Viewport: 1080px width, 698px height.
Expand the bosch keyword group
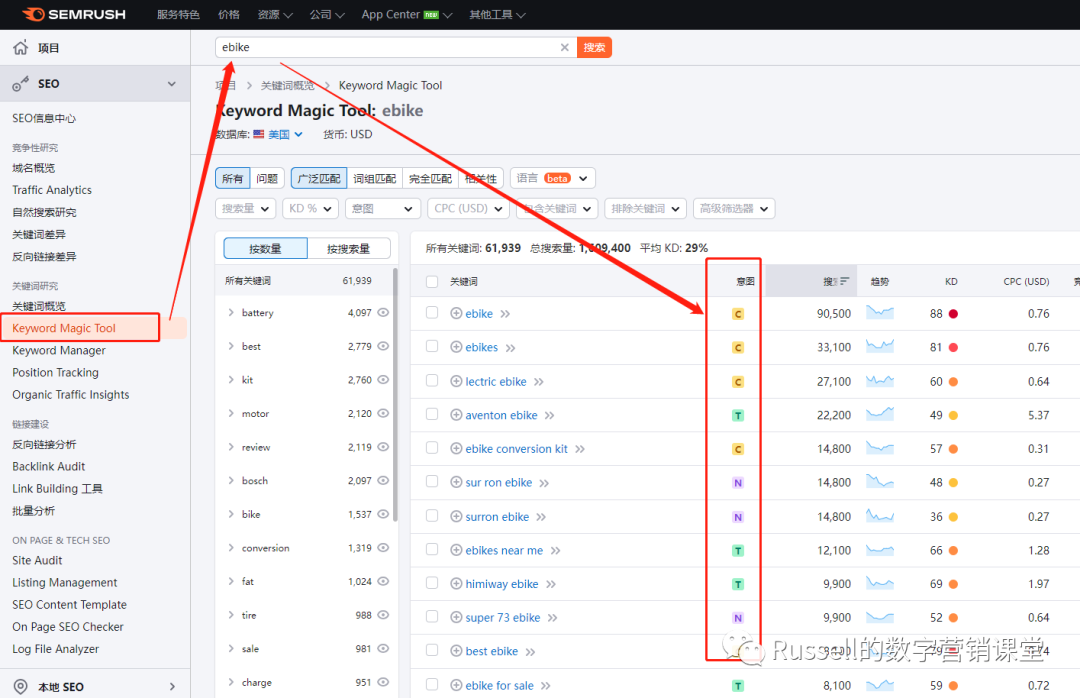[x=231, y=480]
